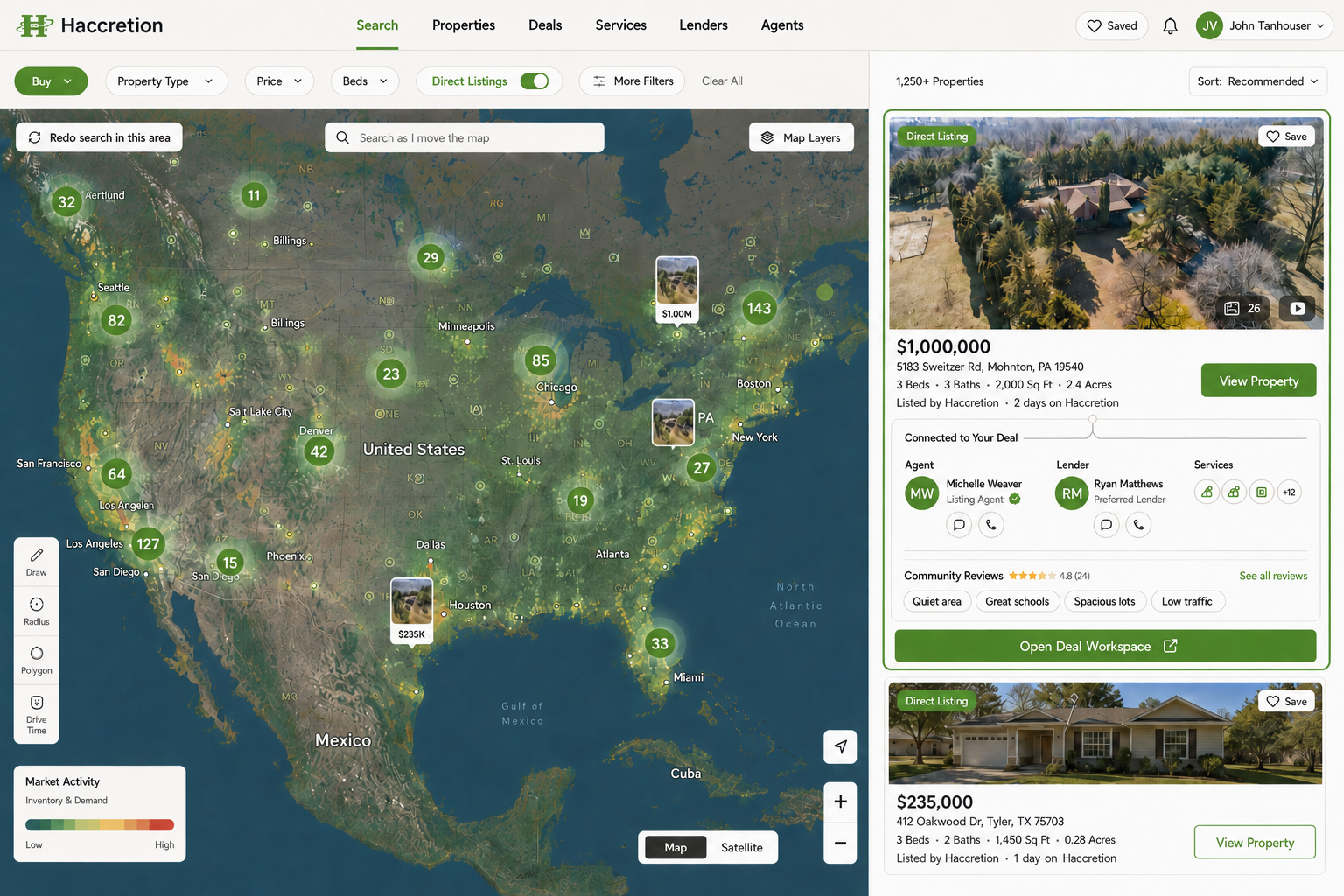The width and height of the screenshot is (1344, 896).
Task: Open the Price filter dropdown
Action: 279,80
